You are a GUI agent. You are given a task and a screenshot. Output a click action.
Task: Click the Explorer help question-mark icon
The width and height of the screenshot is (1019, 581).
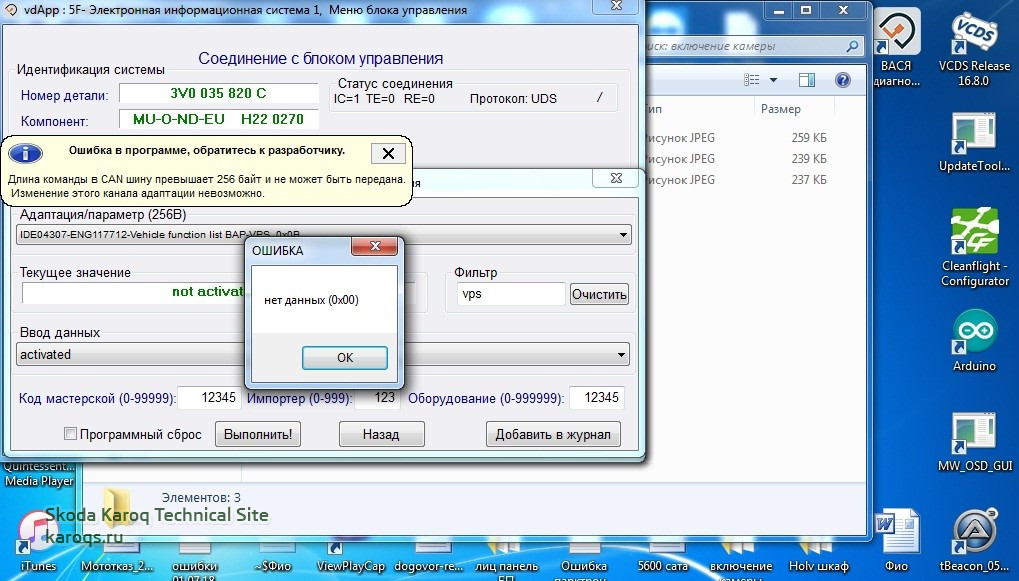[x=845, y=80]
